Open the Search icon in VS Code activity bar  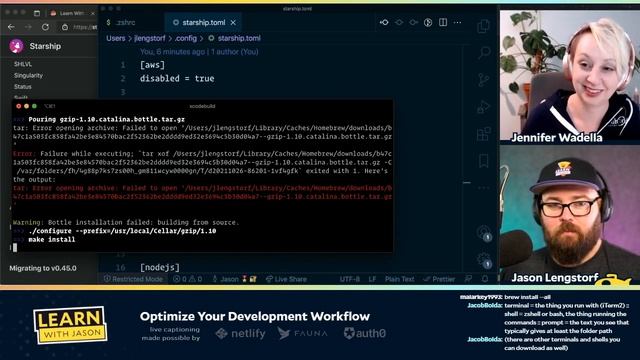point(484,53)
